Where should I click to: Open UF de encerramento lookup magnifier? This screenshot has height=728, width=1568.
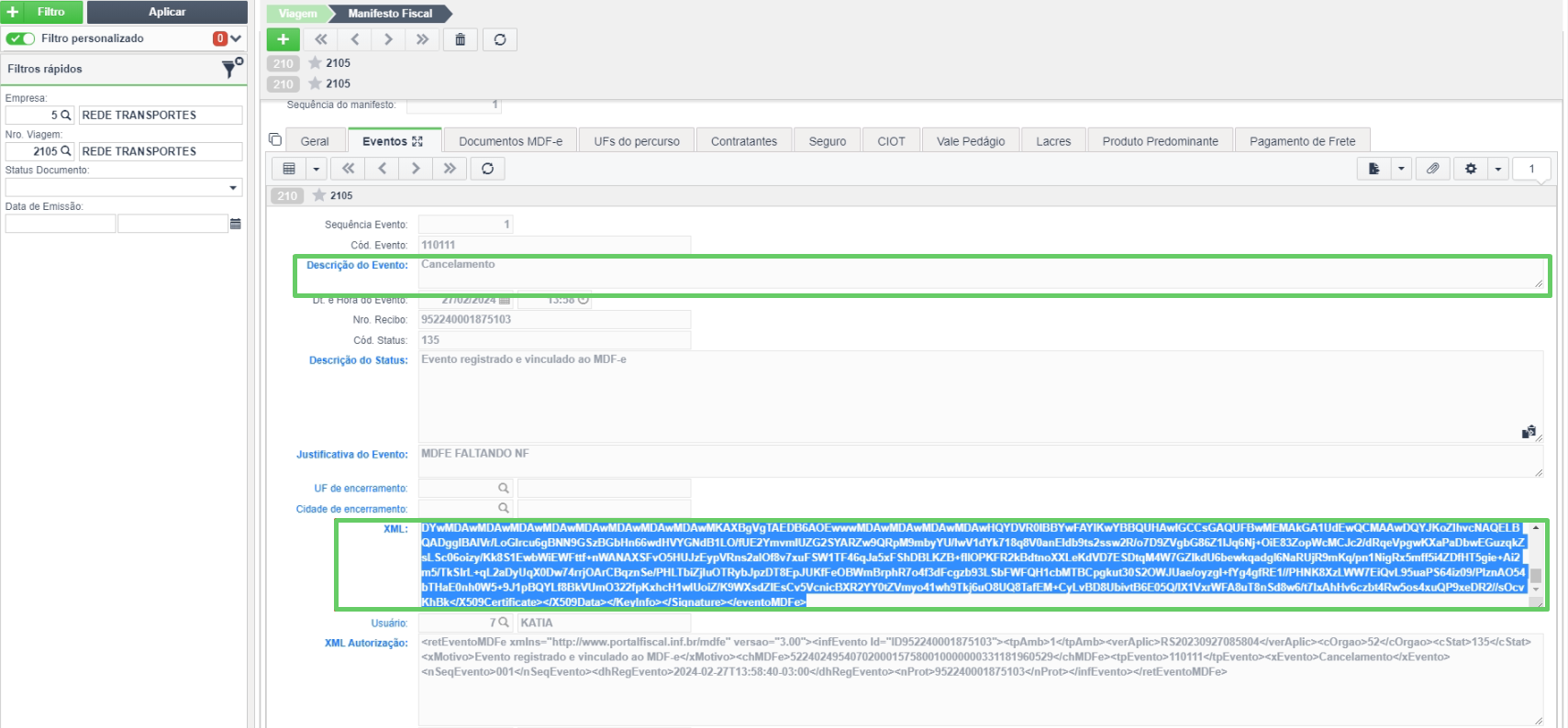point(503,489)
